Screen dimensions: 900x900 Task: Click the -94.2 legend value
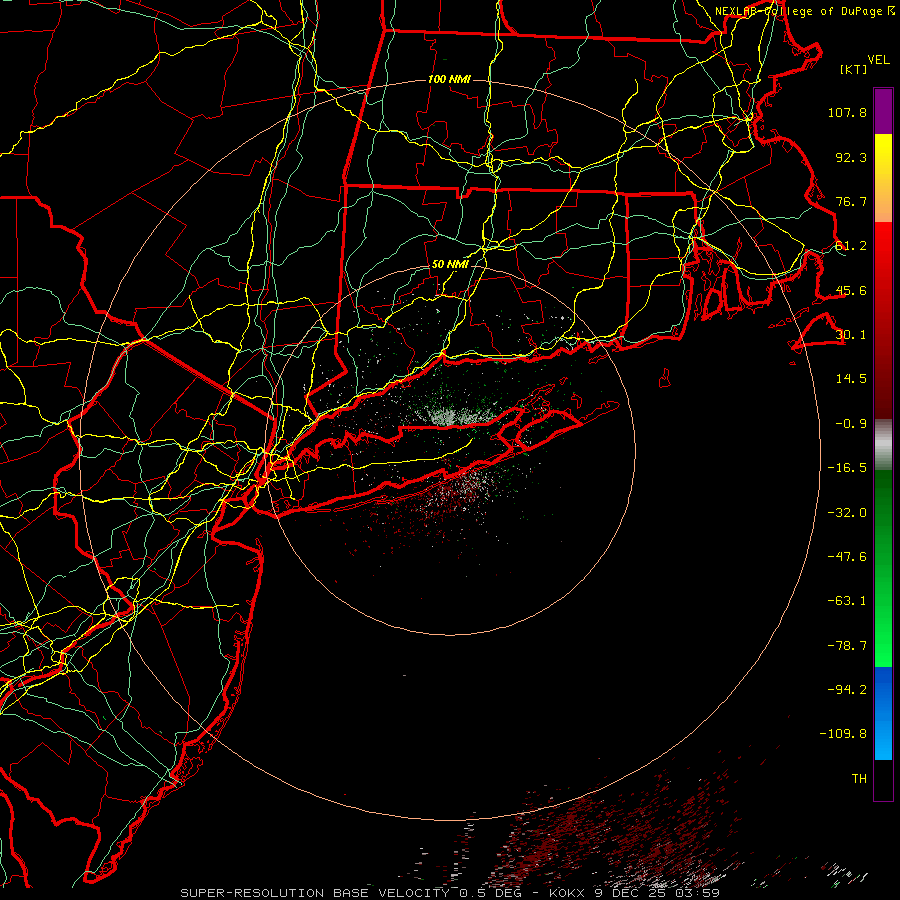(x=847, y=690)
